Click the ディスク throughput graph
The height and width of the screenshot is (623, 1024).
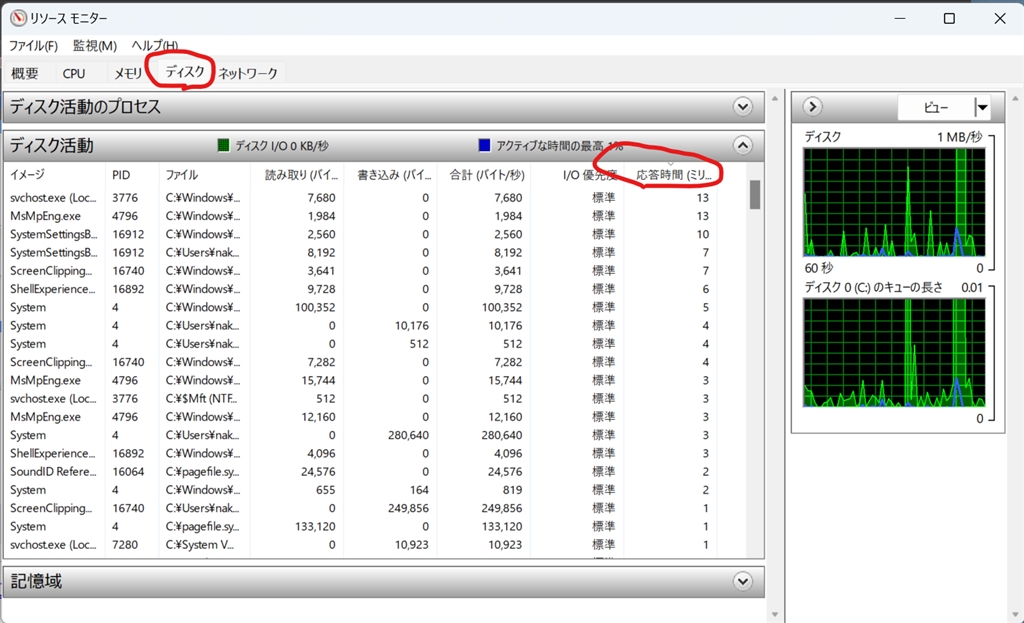pyautogui.click(x=894, y=202)
